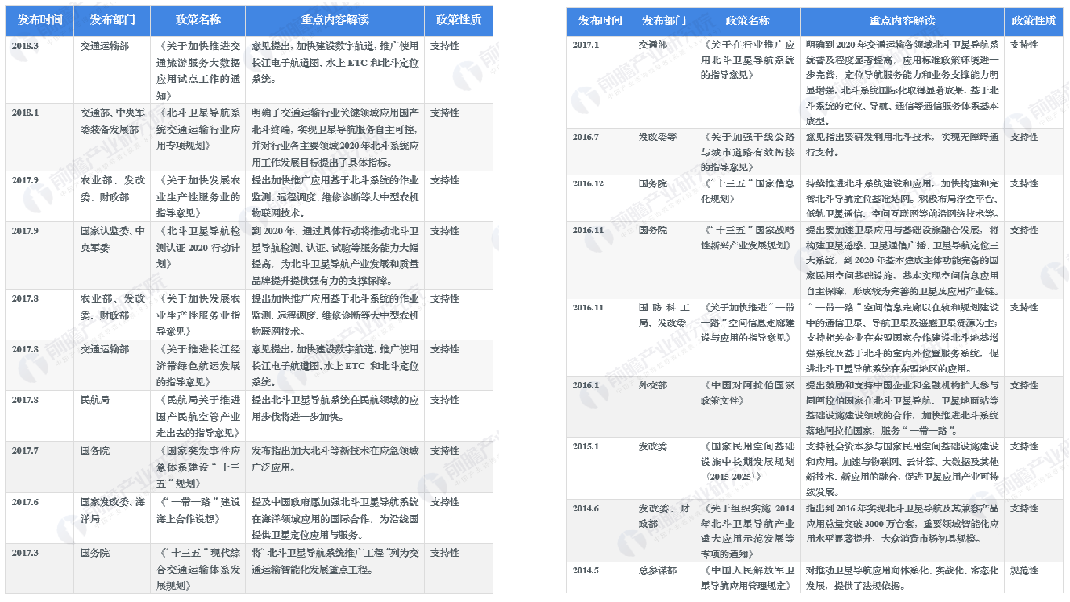Viewport: 1070px width, 602px height.
Task: Click content cell starting 提及中国政府愿加强北斗卫星导航系统
Action: [334, 519]
